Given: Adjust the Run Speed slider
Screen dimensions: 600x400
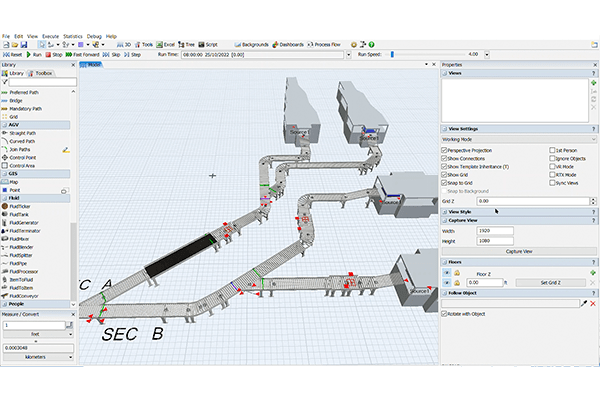Looking at the screenshot, I should pyautogui.click(x=392, y=54).
